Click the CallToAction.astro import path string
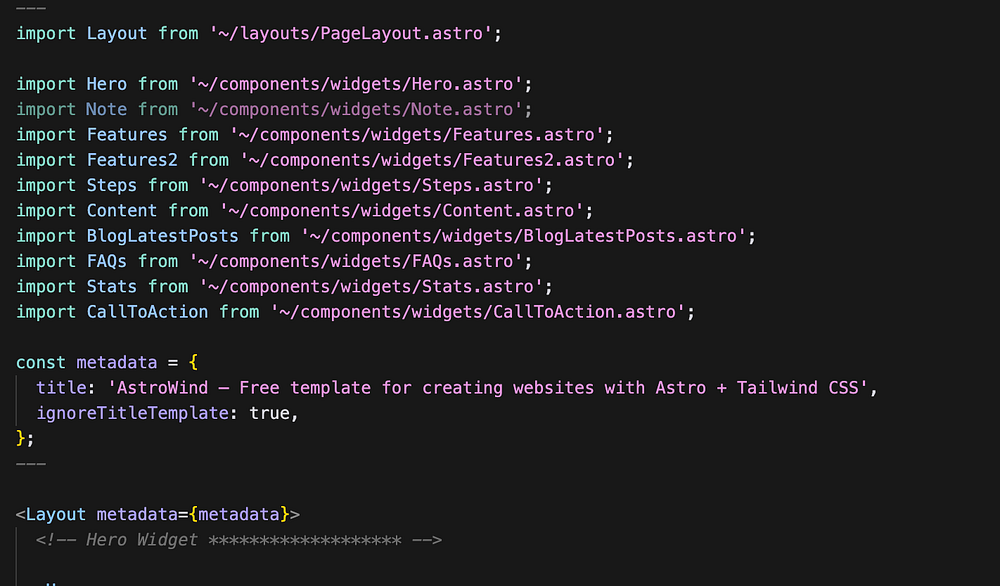 (480, 312)
